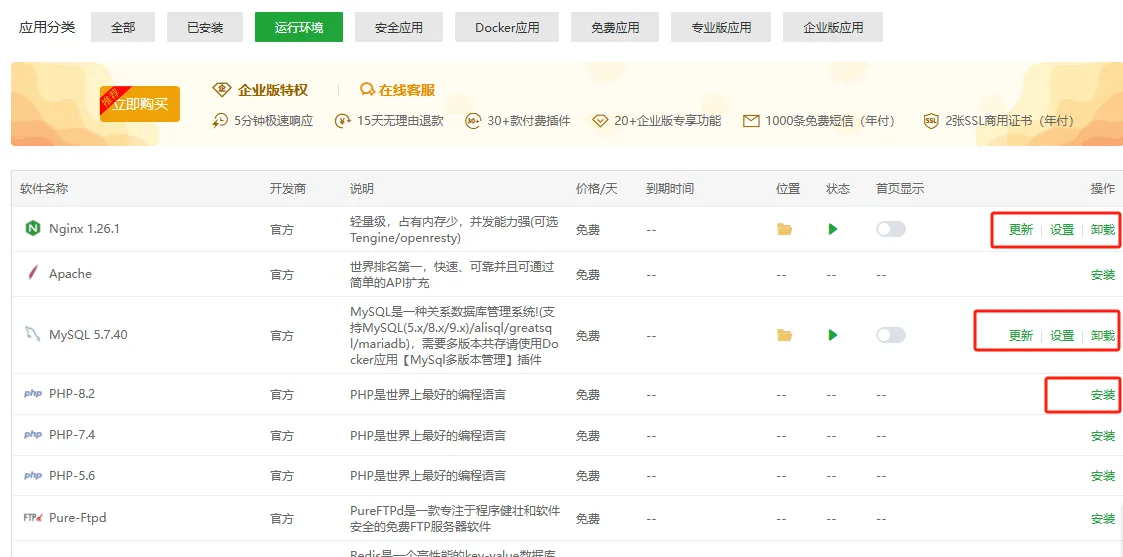Click 更新 for MySQL 5.7.40
Screen dimensions: 1123x557
click(1021, 336)
